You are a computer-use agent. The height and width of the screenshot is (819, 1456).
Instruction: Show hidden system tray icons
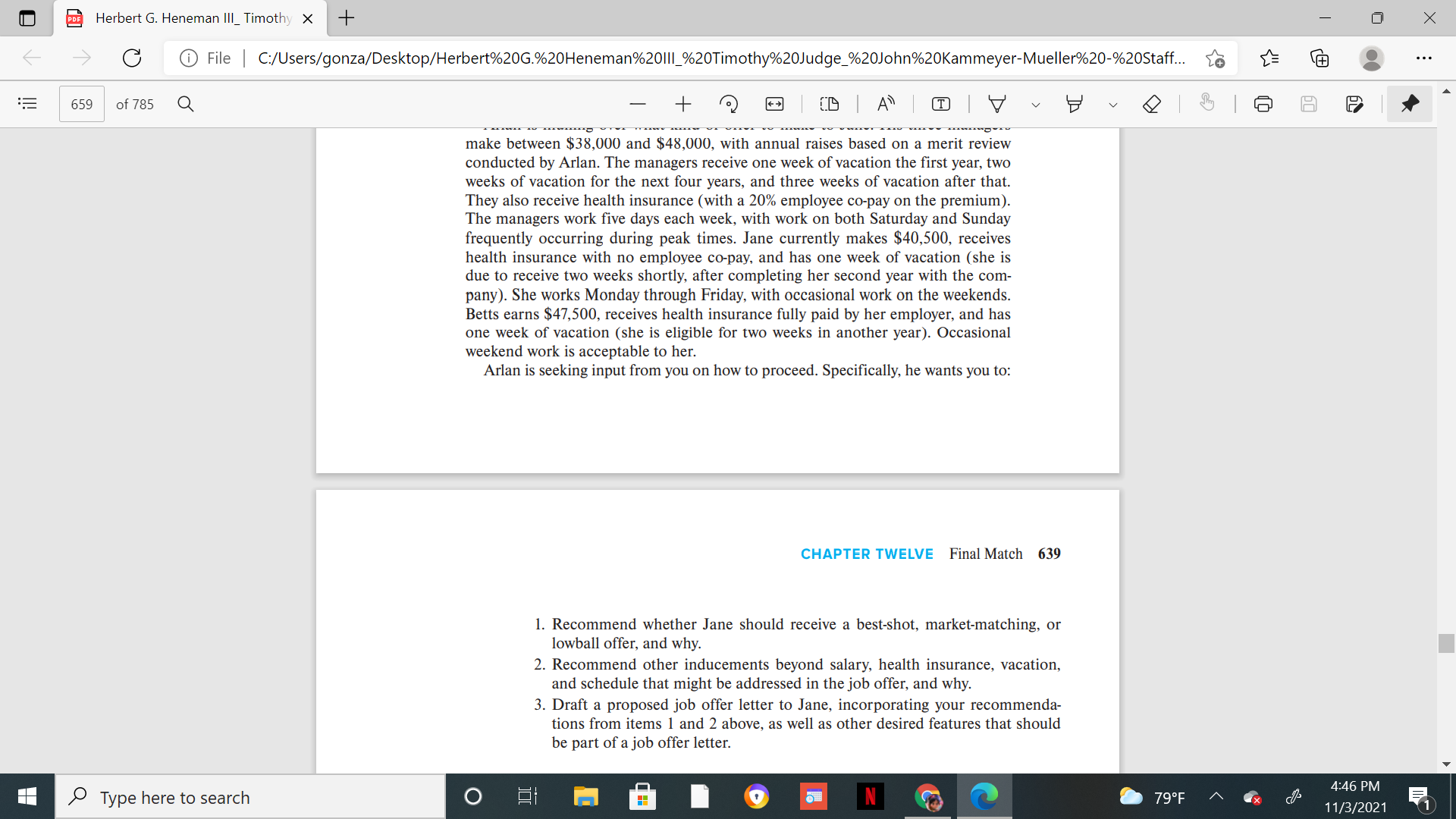[x=1216, y=797]
